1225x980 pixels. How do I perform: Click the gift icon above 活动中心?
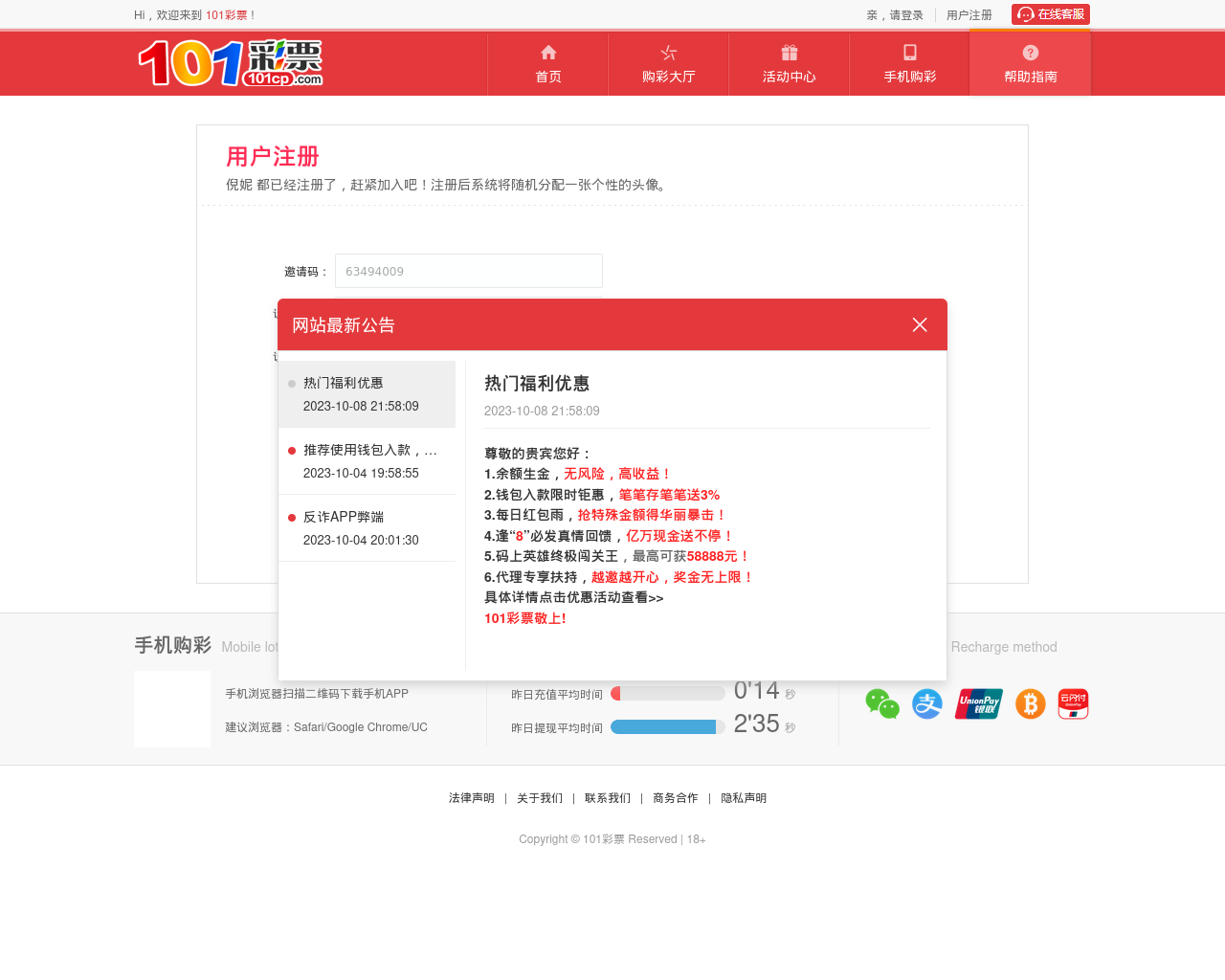pyautogui.click(x=790, y=53)
